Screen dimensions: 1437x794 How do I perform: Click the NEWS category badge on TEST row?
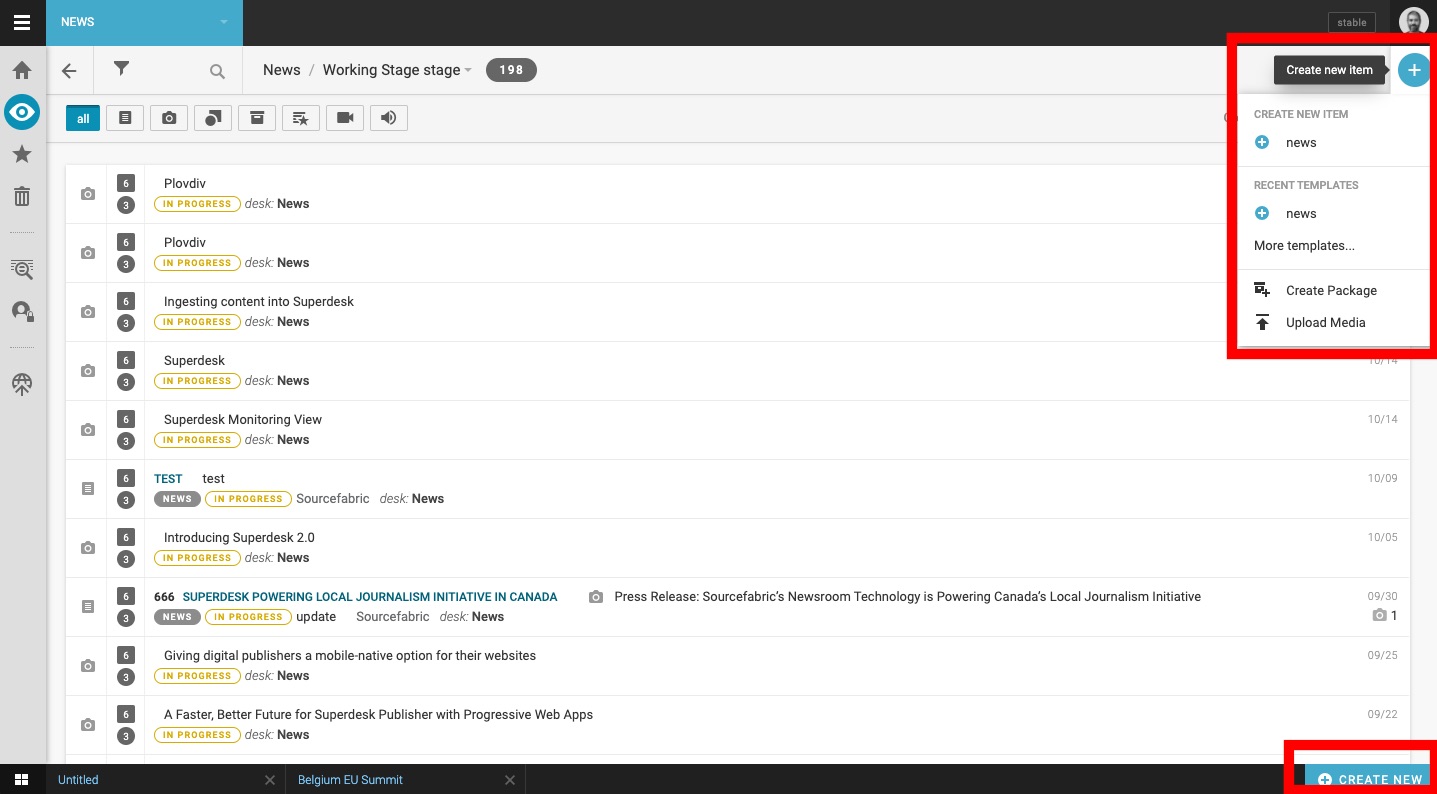click(177, 499)
